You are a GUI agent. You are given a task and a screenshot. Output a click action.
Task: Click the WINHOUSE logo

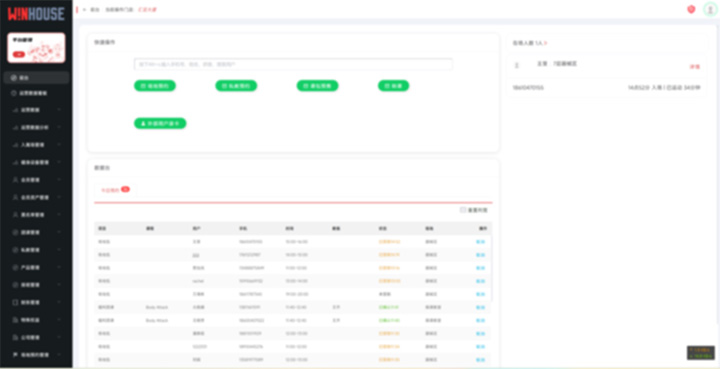point(36,14)
